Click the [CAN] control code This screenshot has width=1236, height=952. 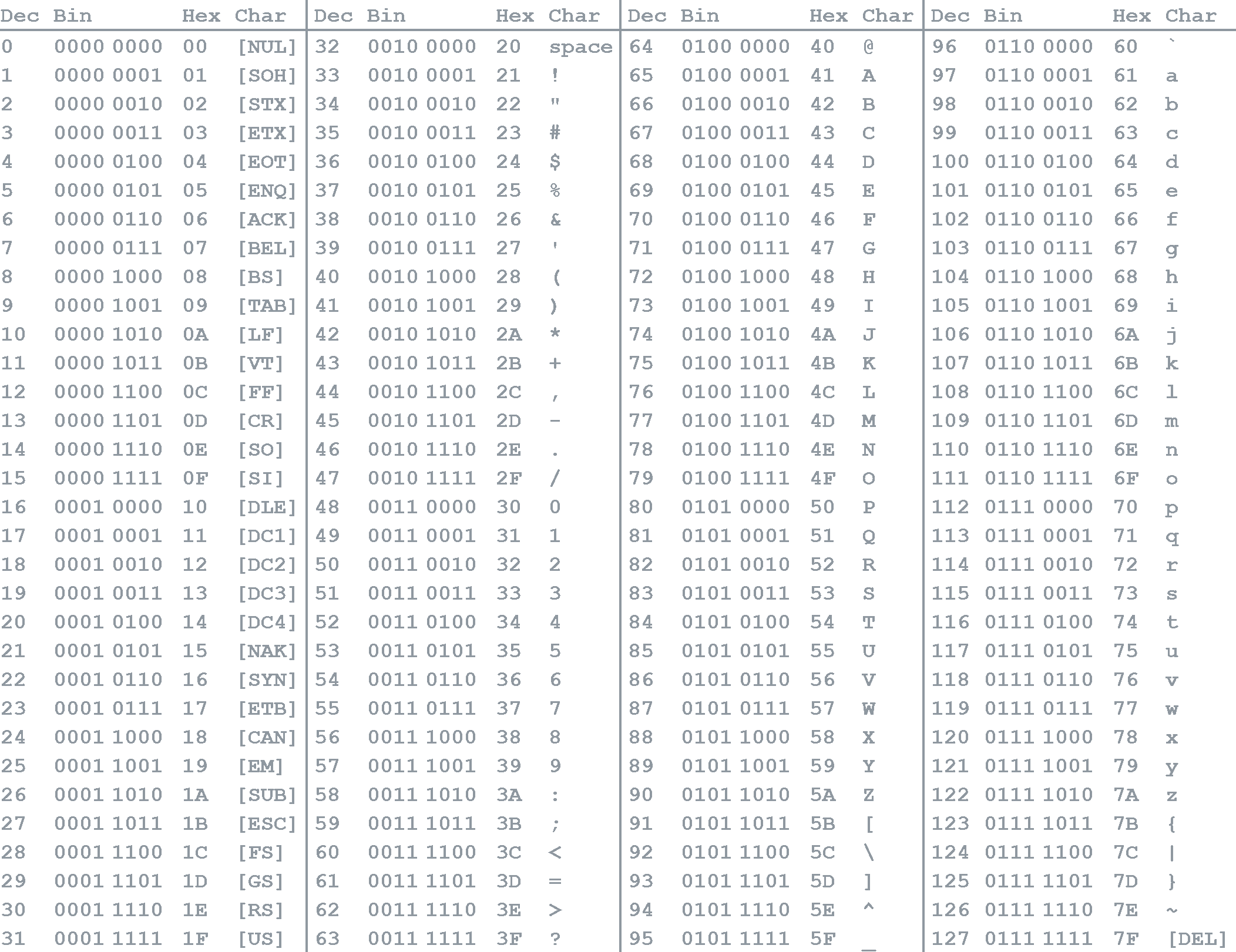267,737
